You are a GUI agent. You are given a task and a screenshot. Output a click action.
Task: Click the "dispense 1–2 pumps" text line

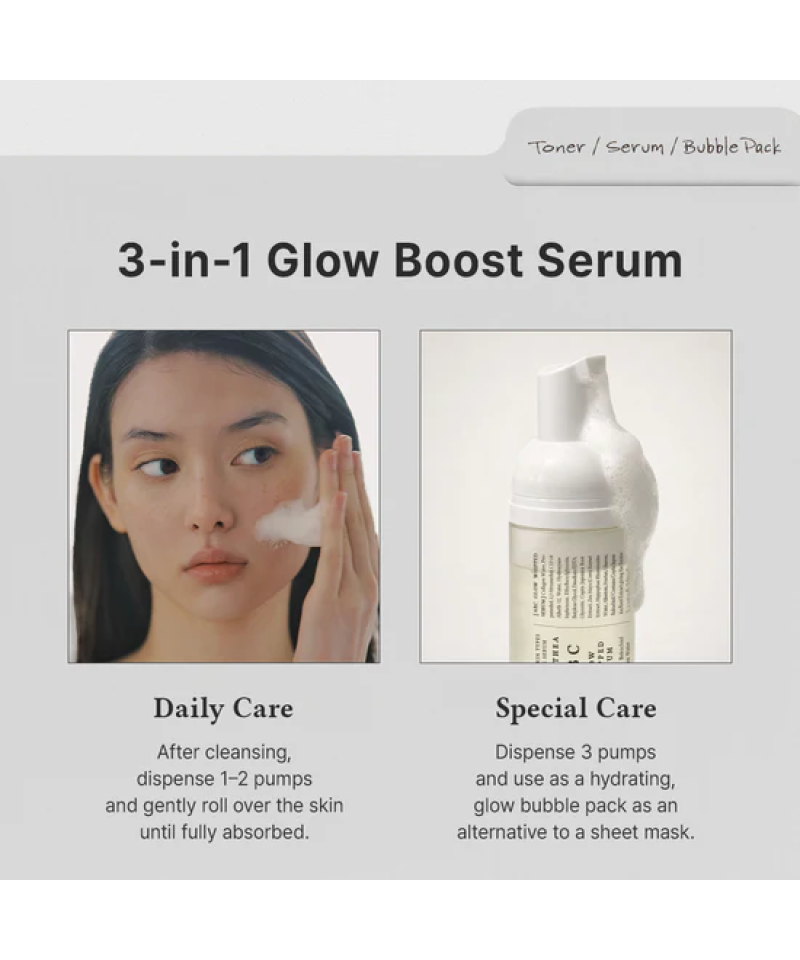pyautogui.click(x=224, y=779)
